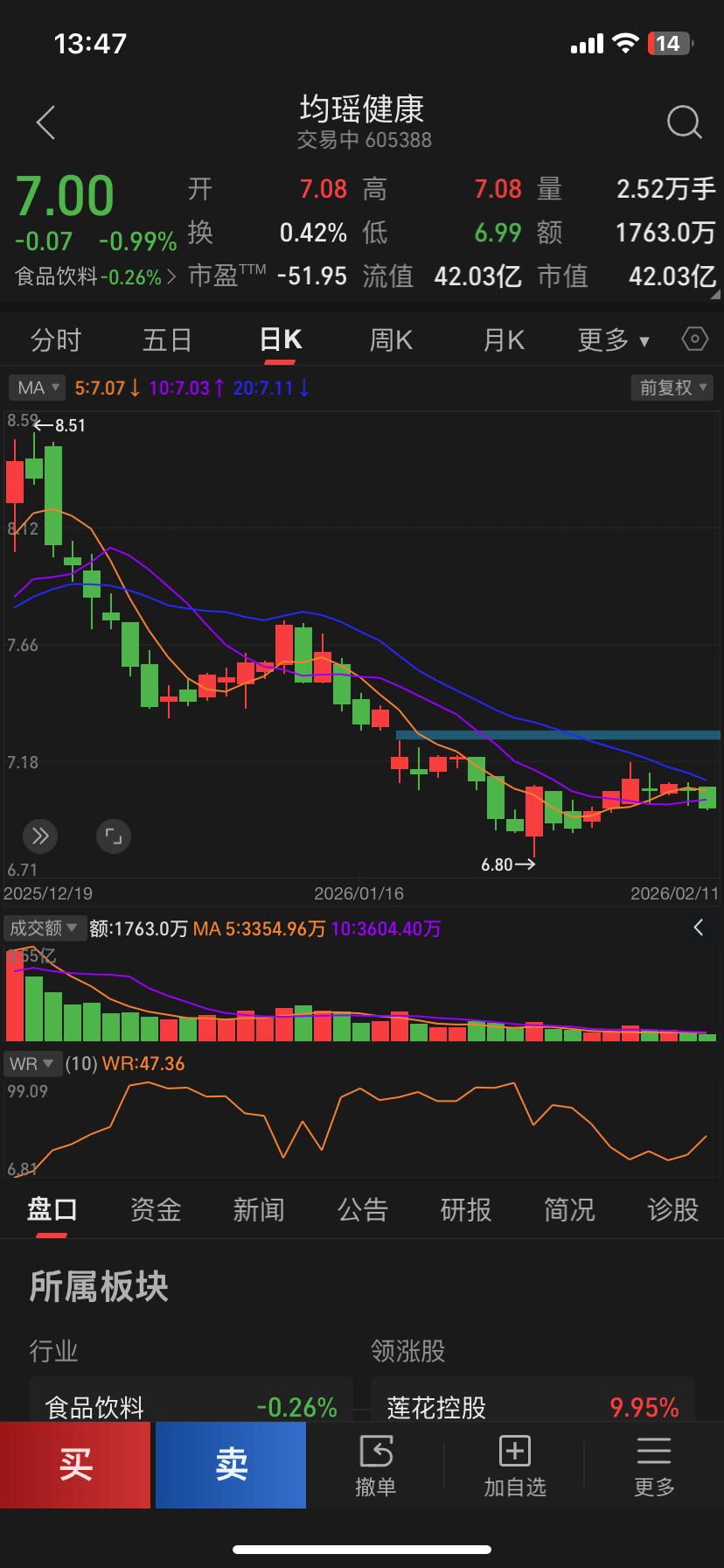Tap the red 买 buy button
724x1568 pixels.
(75, 1465)
